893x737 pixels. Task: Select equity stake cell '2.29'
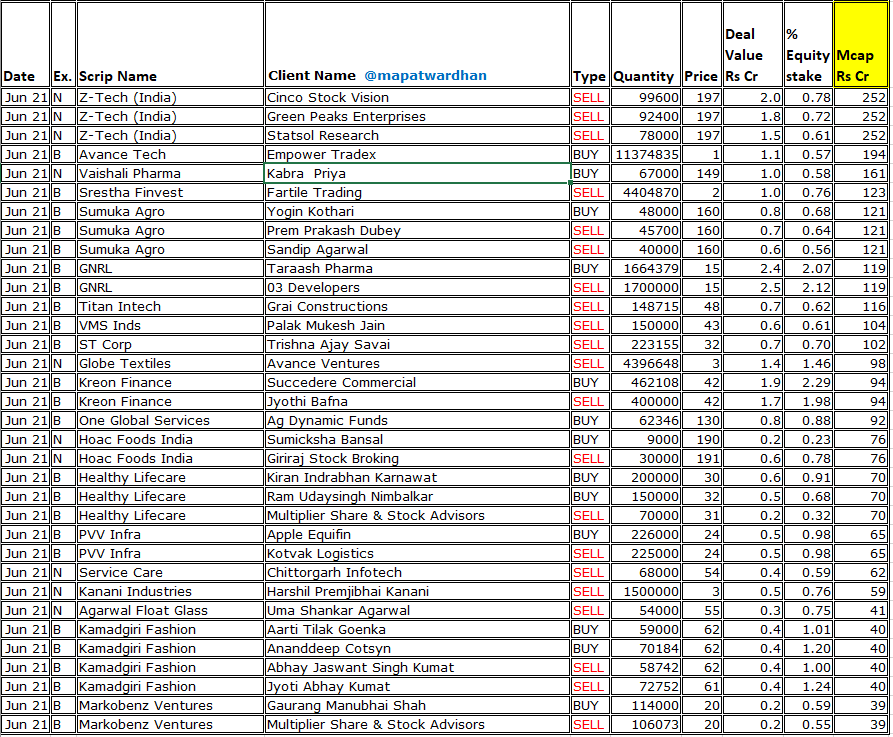click(808, 382)
